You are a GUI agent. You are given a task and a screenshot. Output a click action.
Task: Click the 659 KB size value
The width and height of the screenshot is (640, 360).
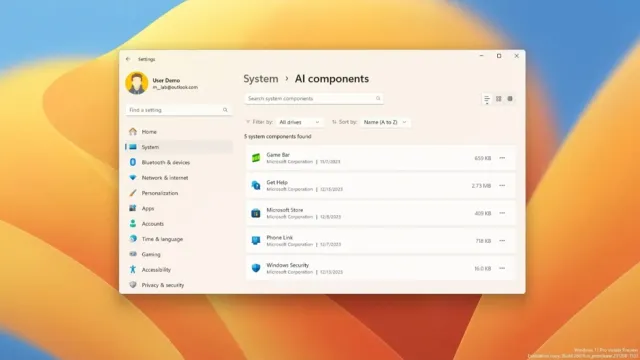(483, 158)
